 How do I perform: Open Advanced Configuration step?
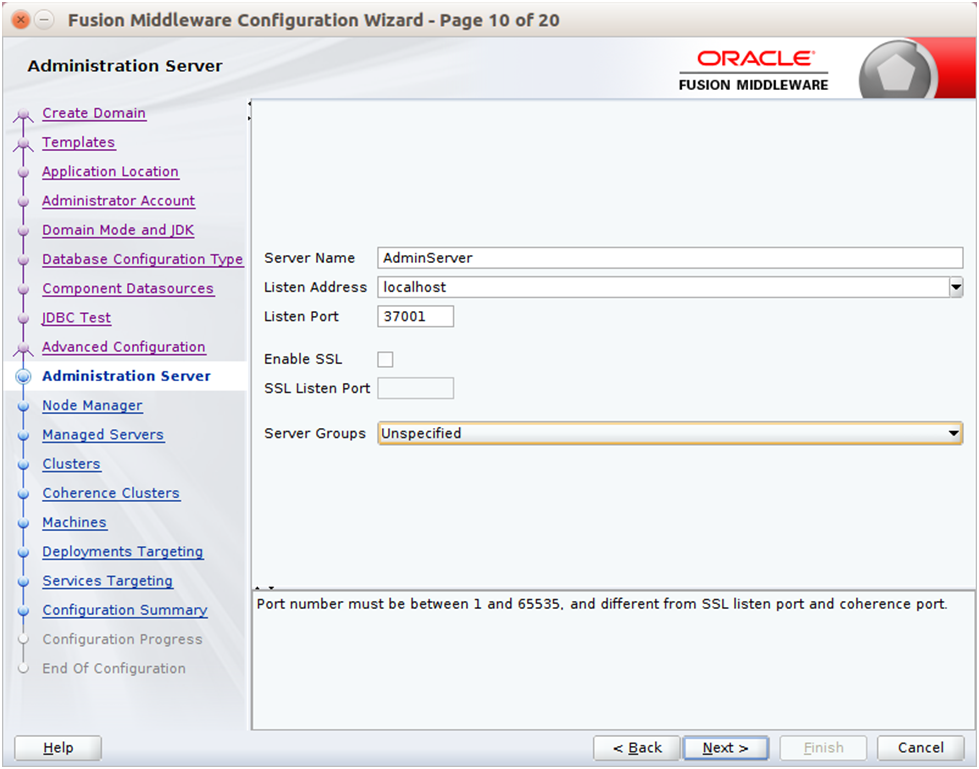point(124,347)
